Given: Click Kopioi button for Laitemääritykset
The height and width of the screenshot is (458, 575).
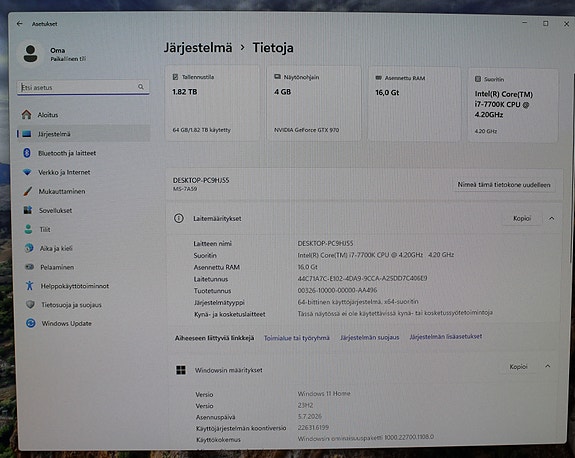Looking at the screenshot, I should (x=522, y=219).
